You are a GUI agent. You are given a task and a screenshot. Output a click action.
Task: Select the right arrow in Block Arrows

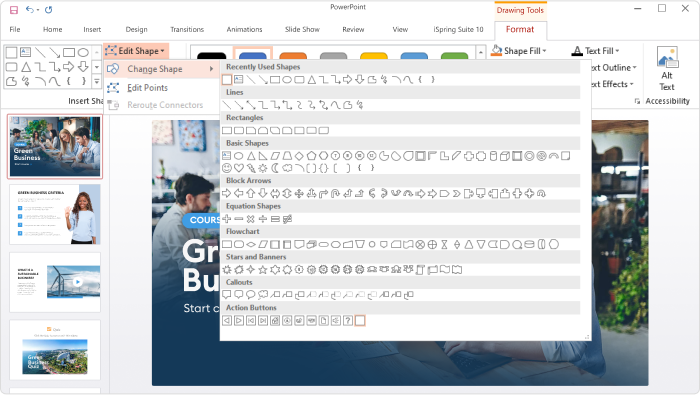[227, 193]
